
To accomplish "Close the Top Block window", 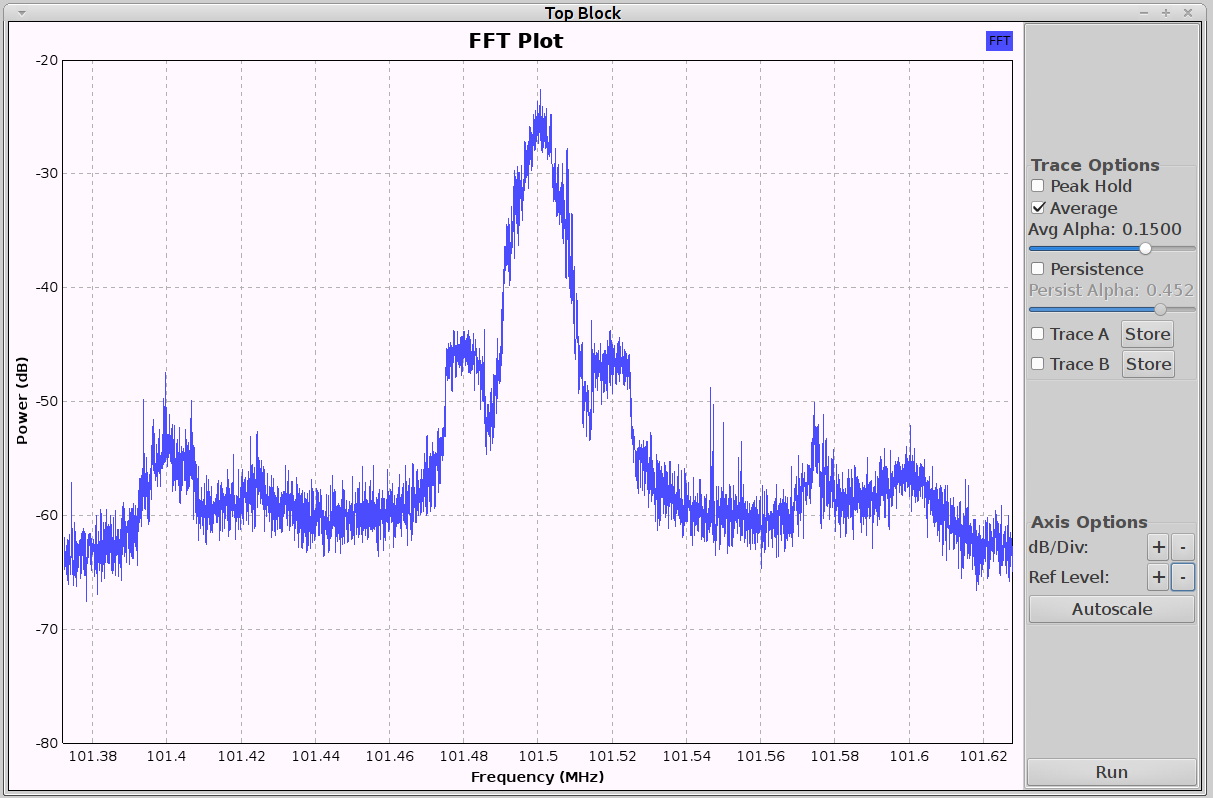I will pos(1188,12).
